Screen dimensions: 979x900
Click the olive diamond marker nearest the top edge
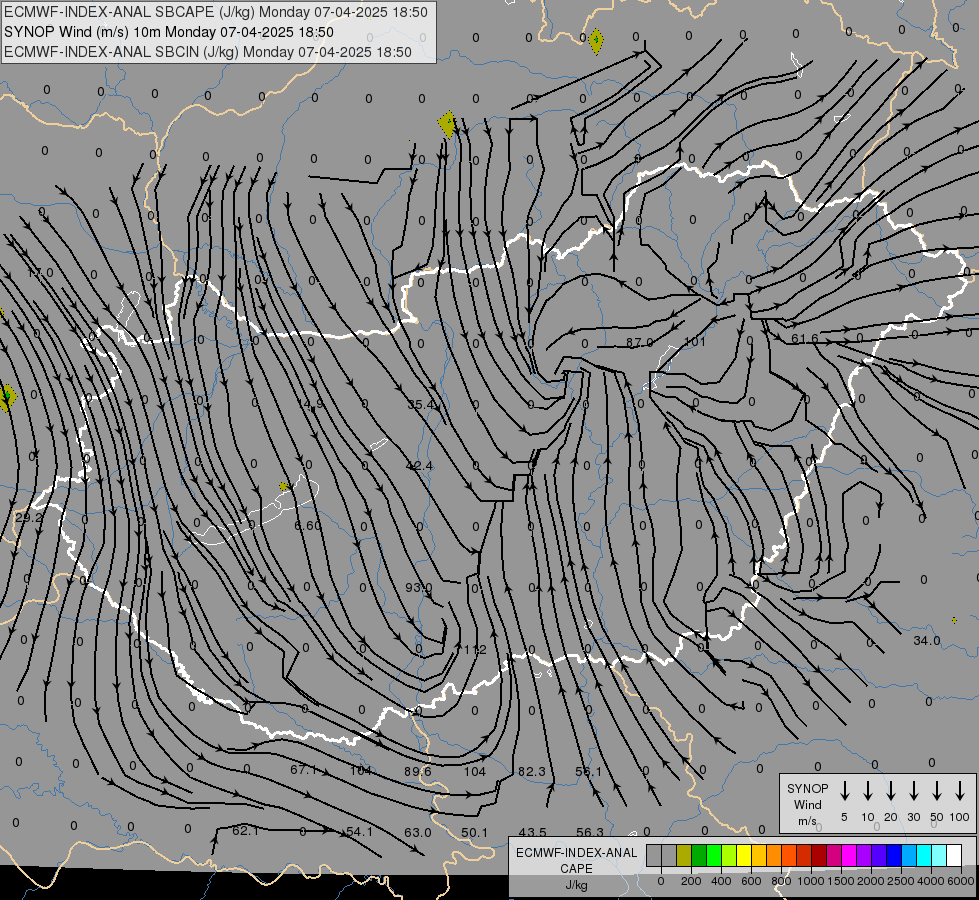click(x=596, y=41)
